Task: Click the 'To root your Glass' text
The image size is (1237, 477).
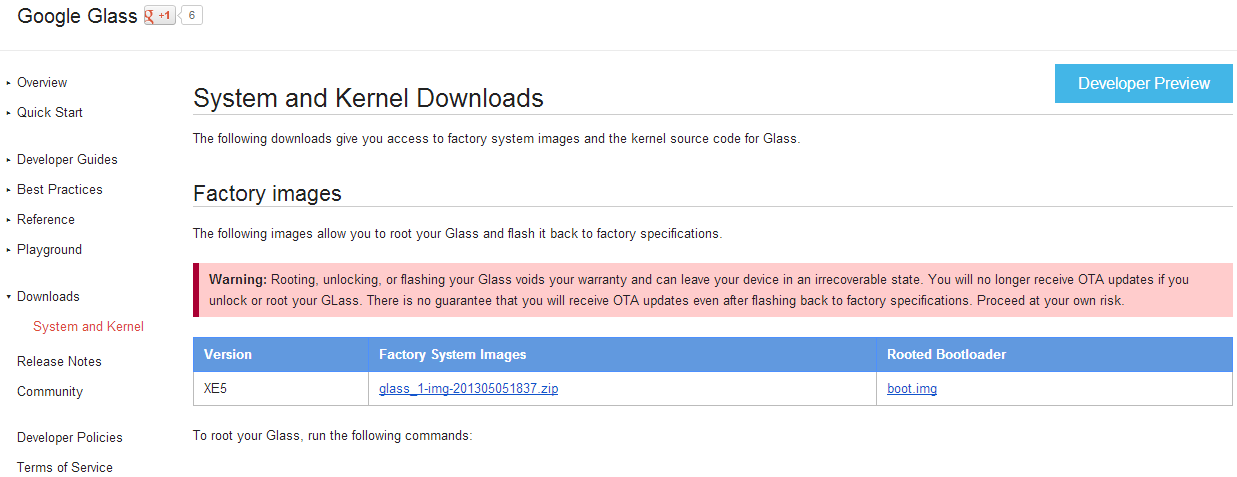Action: click(331, 437)
